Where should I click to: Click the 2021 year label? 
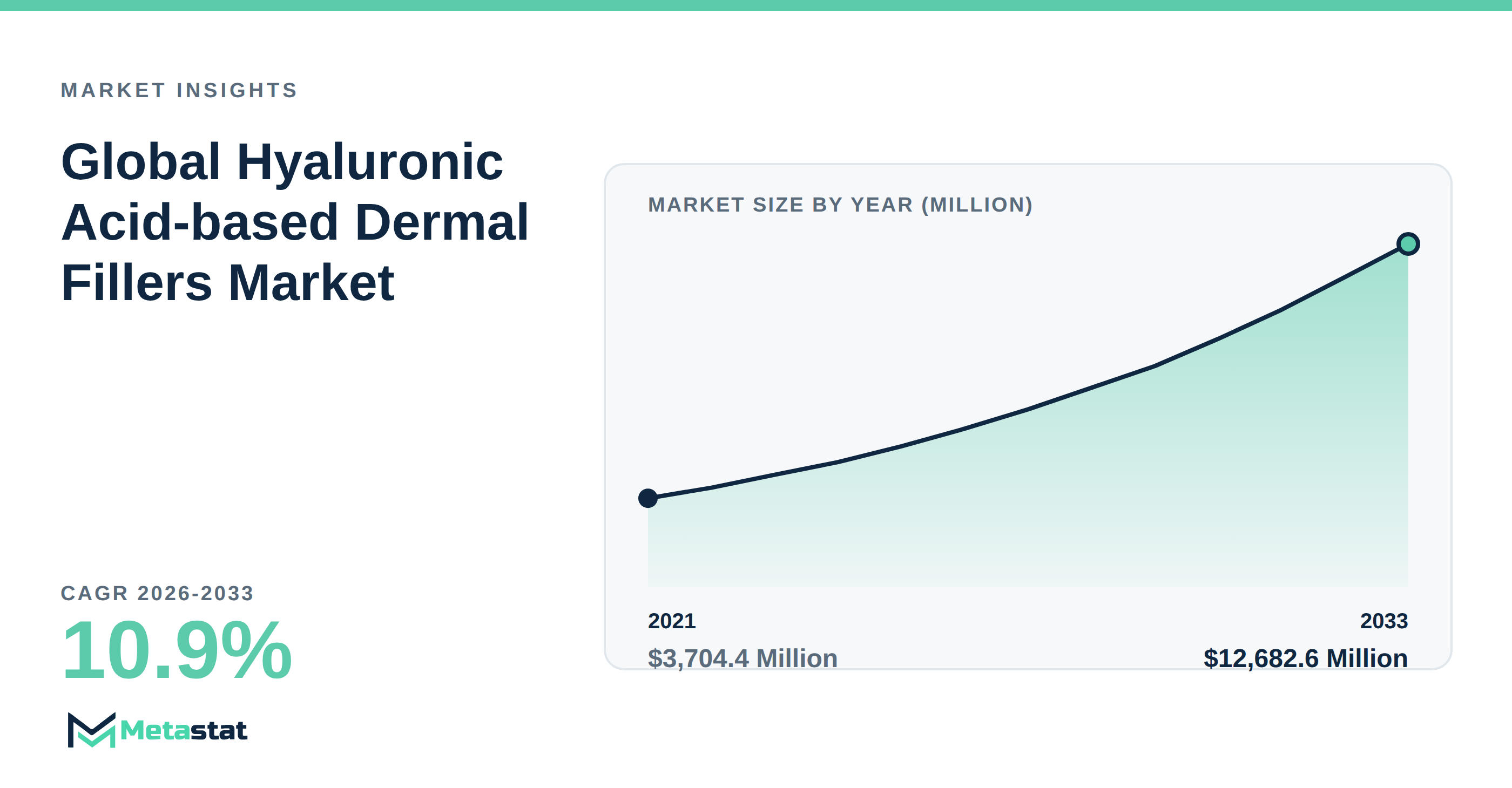671,621
